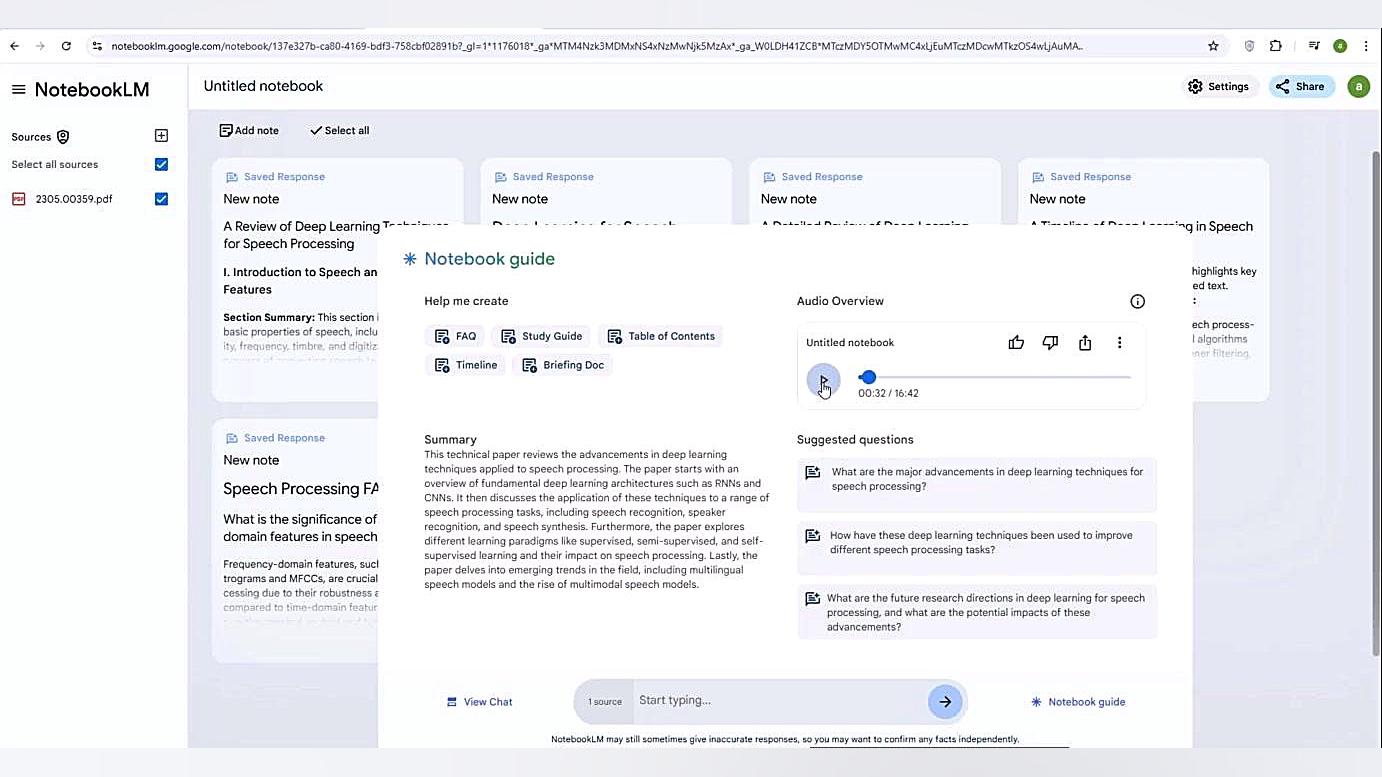Open audio overview more options menu
1382x777 pixels.
click(1119, 343)
